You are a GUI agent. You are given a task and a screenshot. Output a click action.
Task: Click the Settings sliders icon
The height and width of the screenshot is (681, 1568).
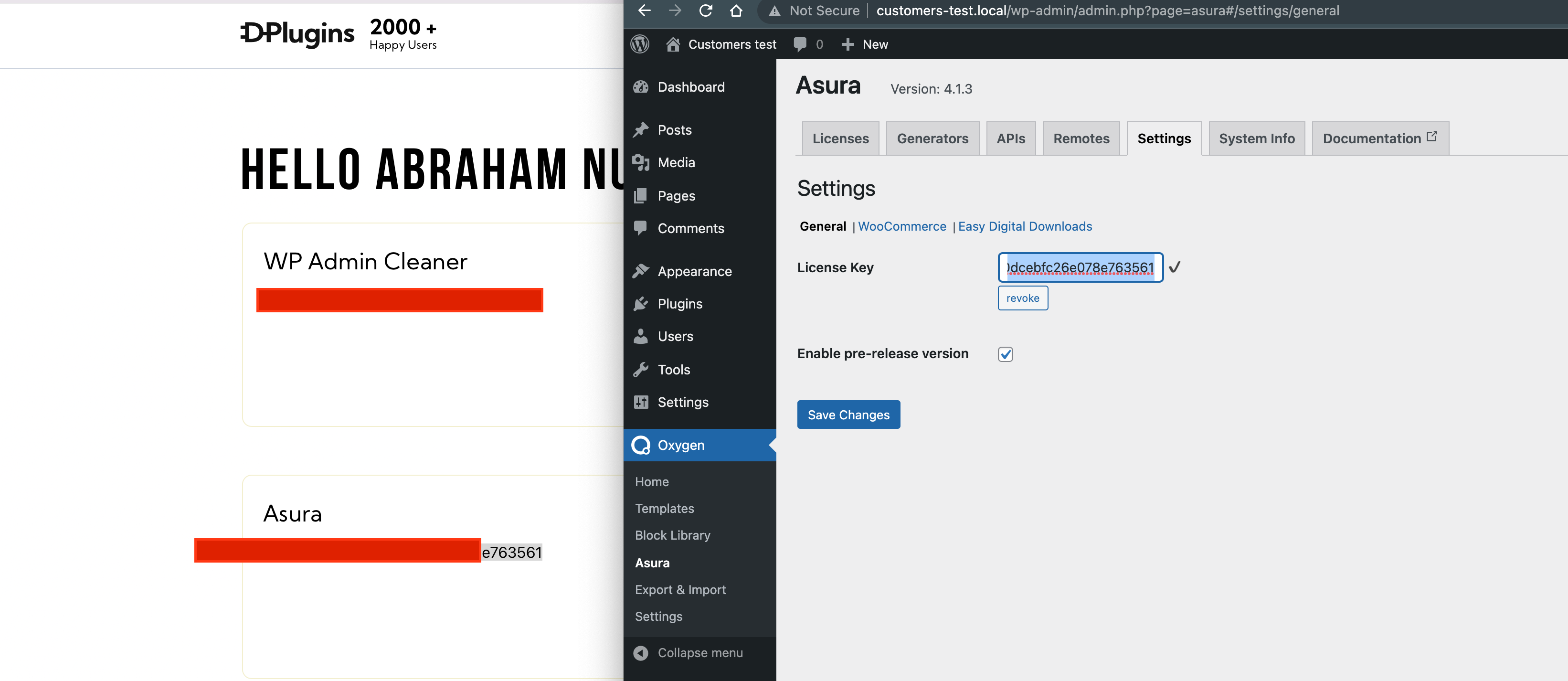pos(641,402)
